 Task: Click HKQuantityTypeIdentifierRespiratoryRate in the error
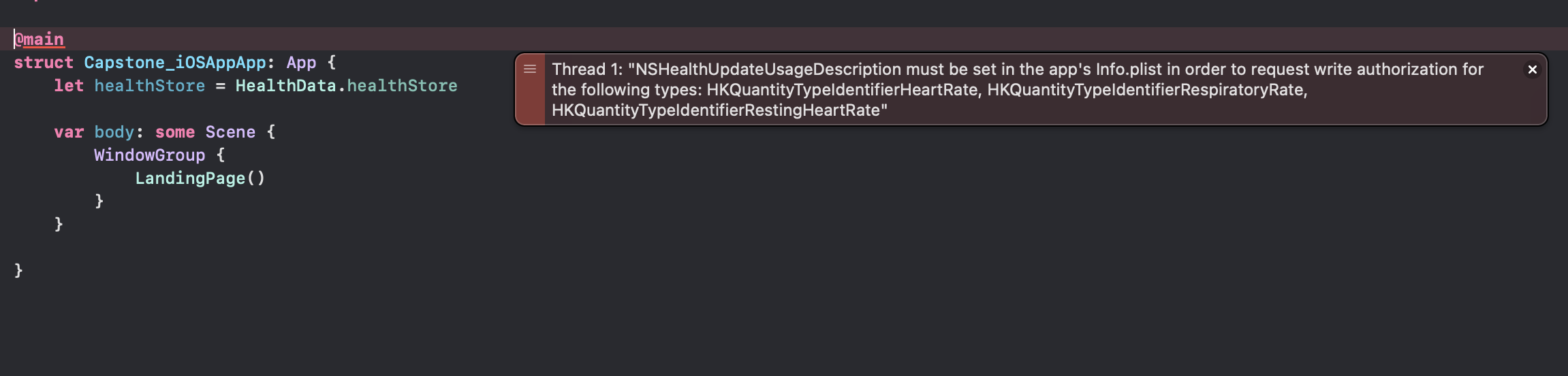(x=1145, y=90)
